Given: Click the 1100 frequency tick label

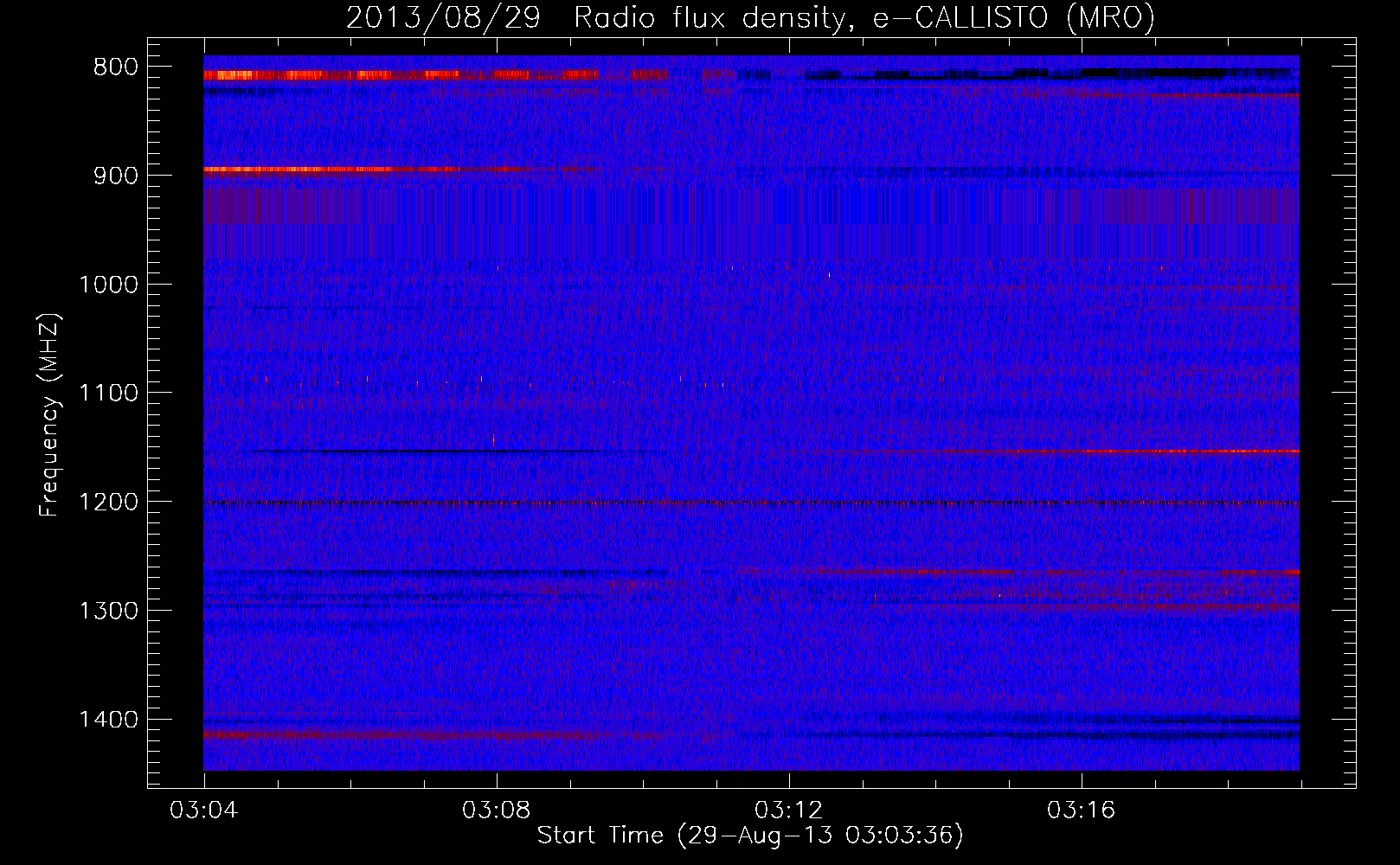Looking at the screenshot, I should click(x=108, y=394).
